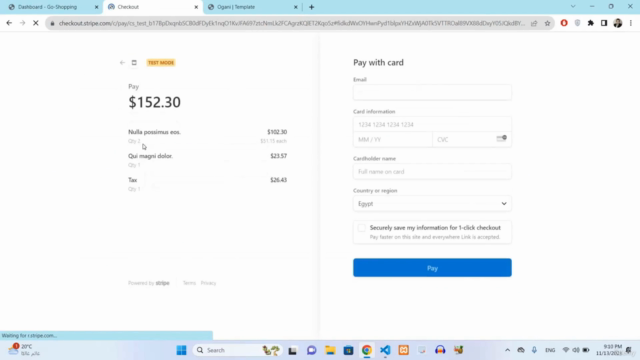
Task: Open the headphones app in taskbar
Action: pyautogui.click(x=440, y=350)
